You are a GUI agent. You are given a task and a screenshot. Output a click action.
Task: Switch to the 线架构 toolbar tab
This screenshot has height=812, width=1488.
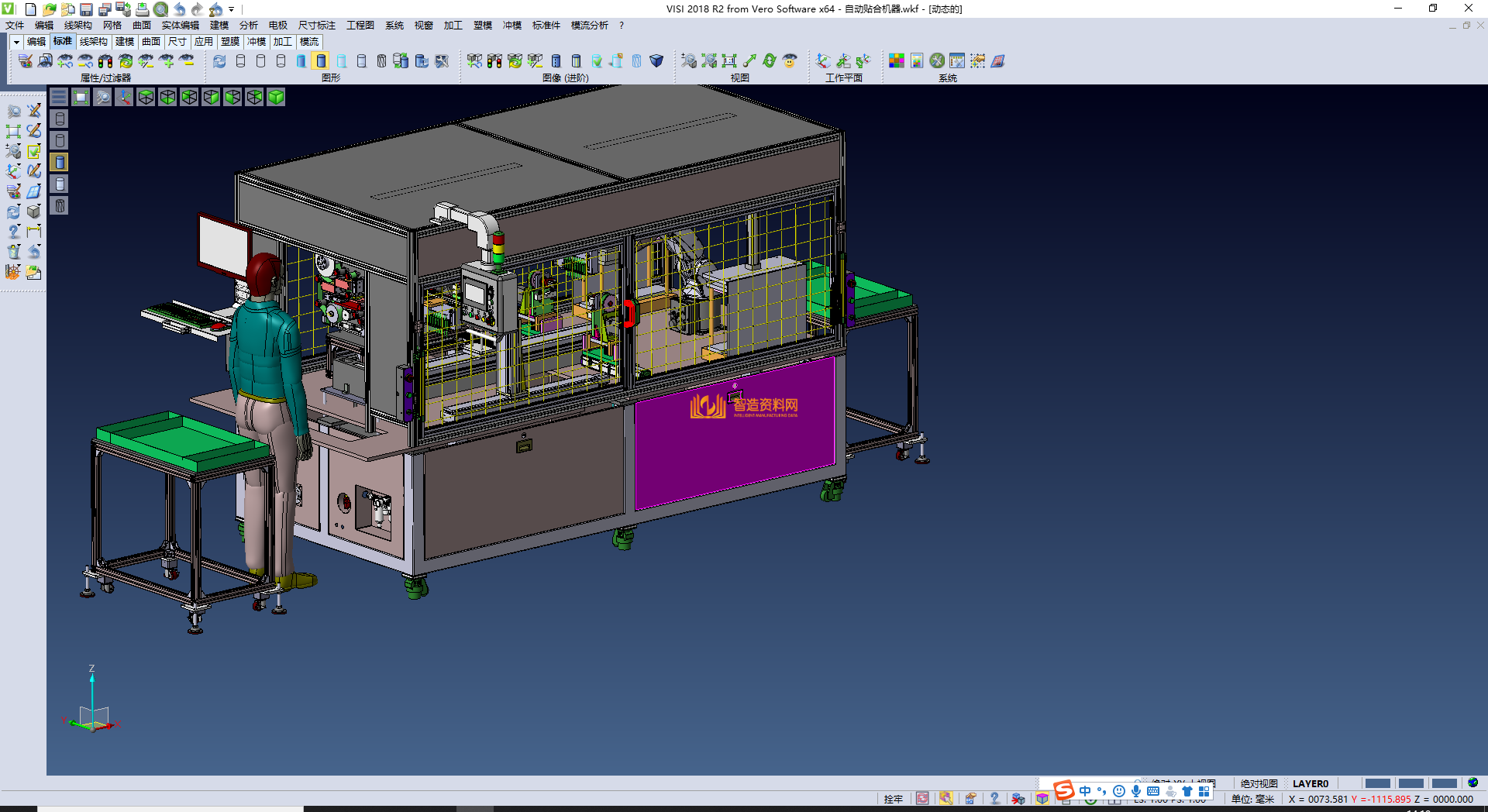tap(93, 42)
